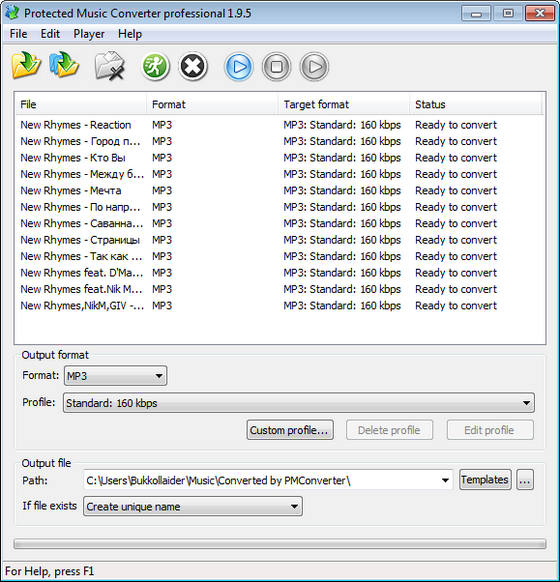The image size is (560, 582).
Task: Select the New Rhymes - Reaction file row
Action: (x=279, y=125)
